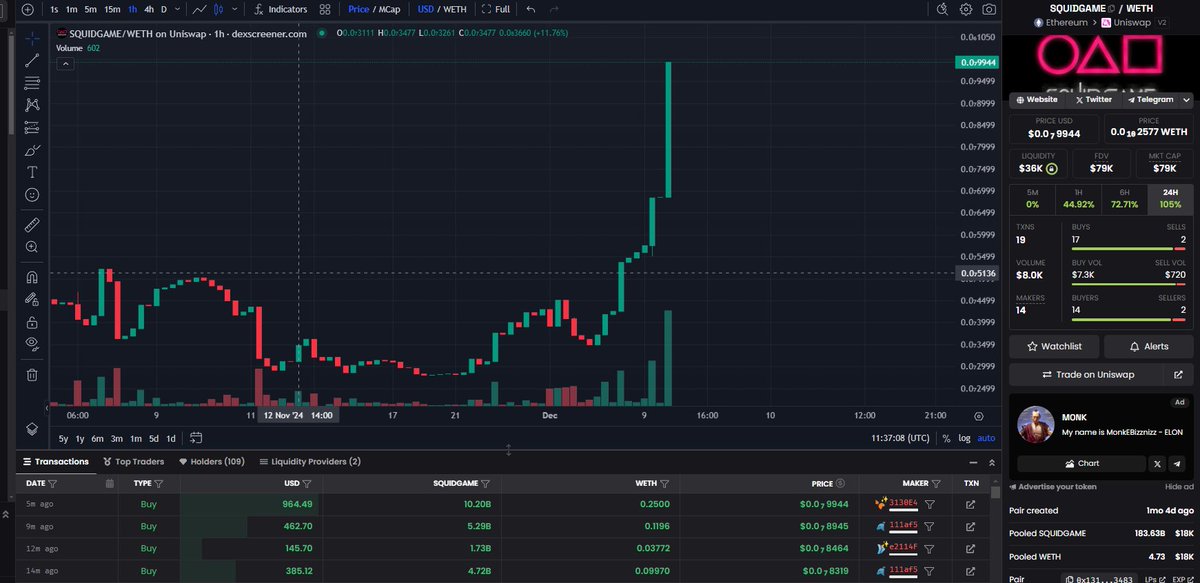Open the TYPE column filter
Image resolution: width=1200 pixels, height=583 pixels.
(x=159, y=483)
